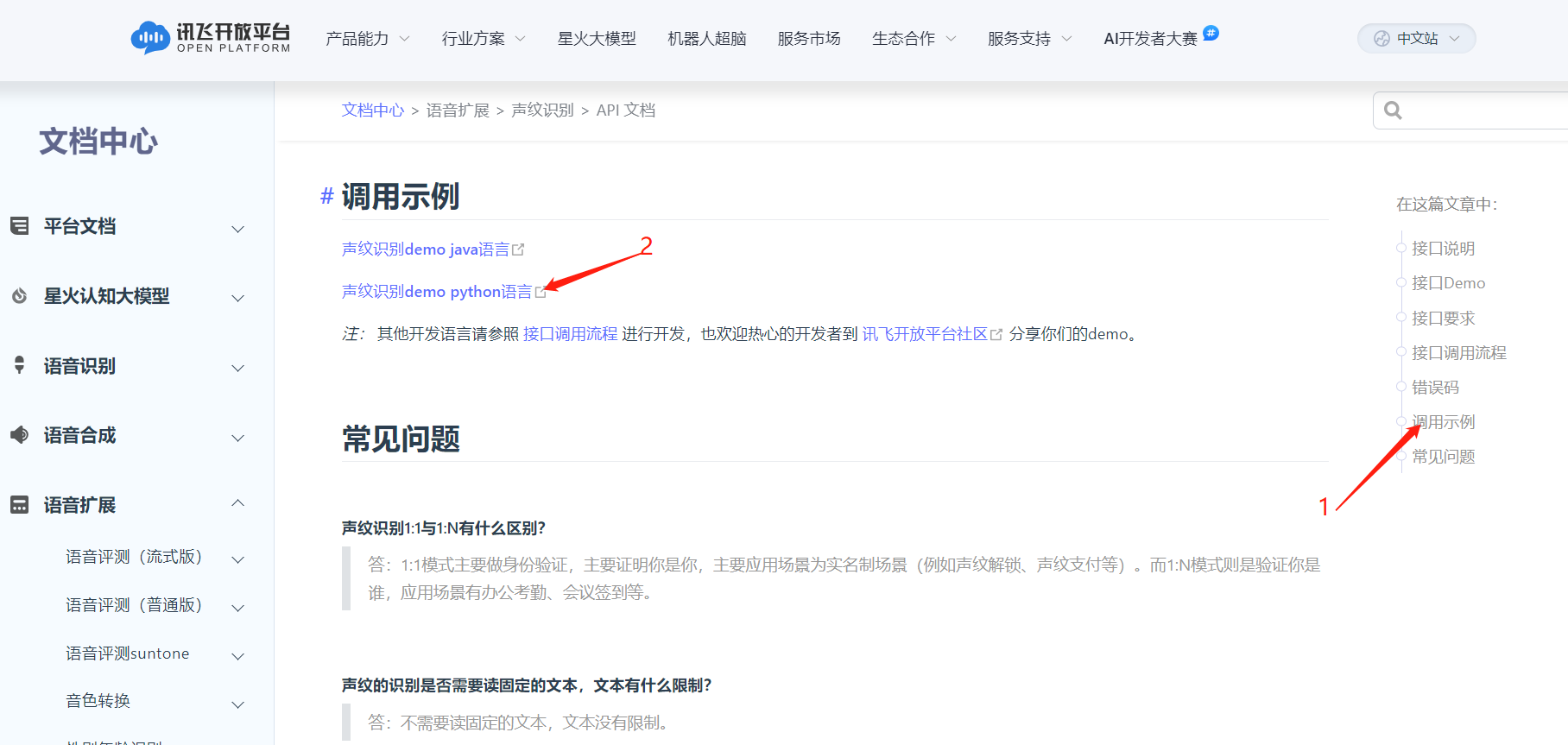Image resolution: width=1568 pixels, height=745 pixels.
Task: Jump to 接口调用流程 in article outline
Action: tap(1458, 352)
